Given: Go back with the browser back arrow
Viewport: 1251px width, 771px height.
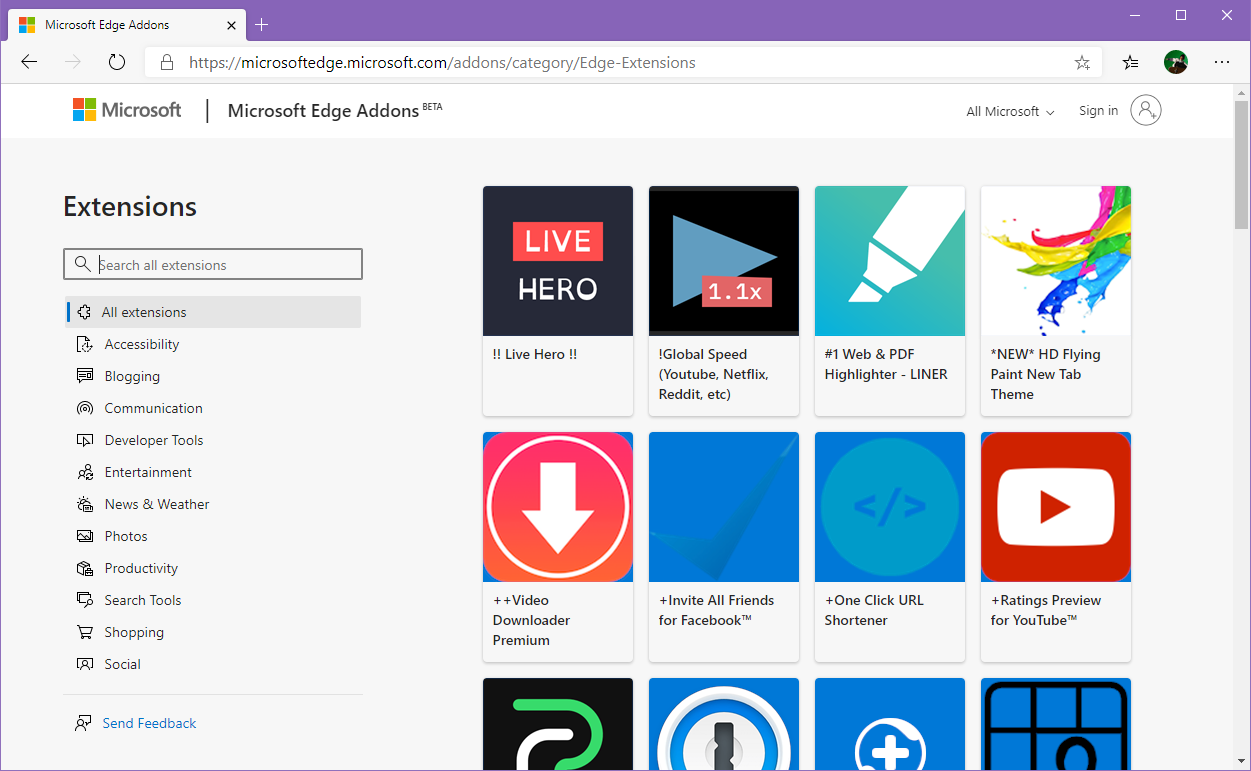Looking at the screenshot, I should click(x=29, y=62).
